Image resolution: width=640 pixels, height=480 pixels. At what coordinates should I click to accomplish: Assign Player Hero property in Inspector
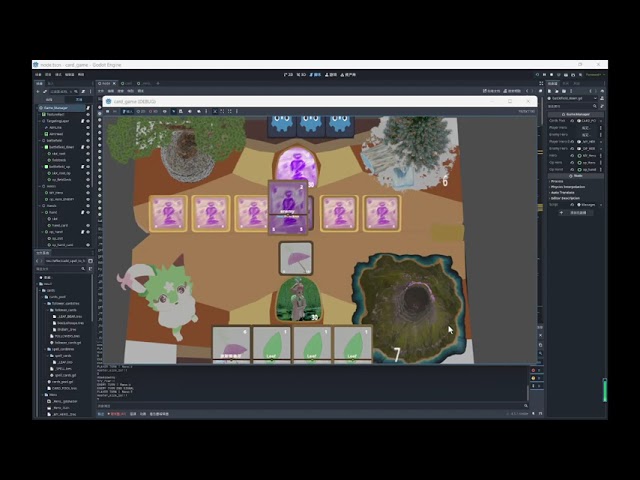(x=586, y=128)
